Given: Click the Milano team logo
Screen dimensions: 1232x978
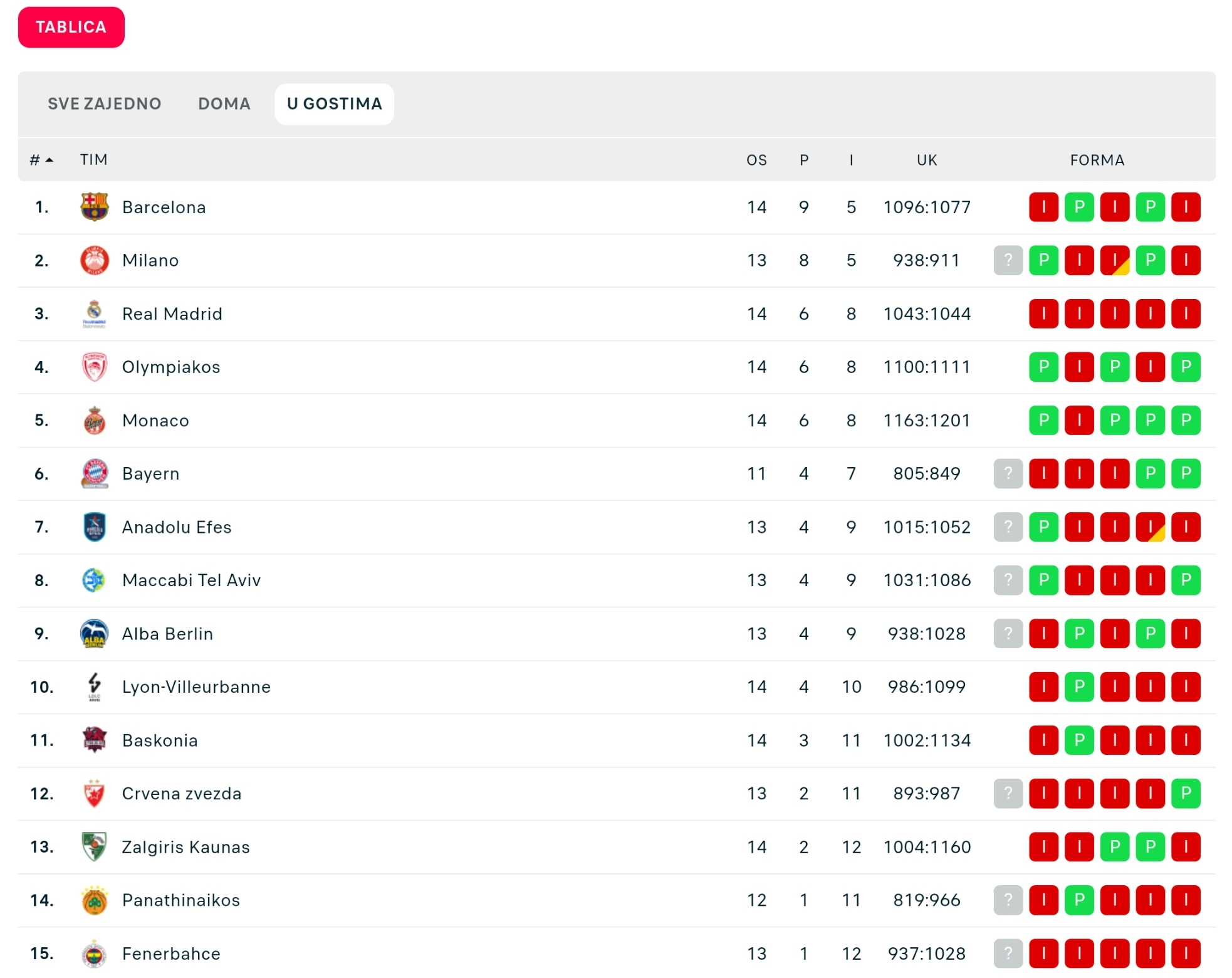Looking at the screenshot, I should point(95,260).
